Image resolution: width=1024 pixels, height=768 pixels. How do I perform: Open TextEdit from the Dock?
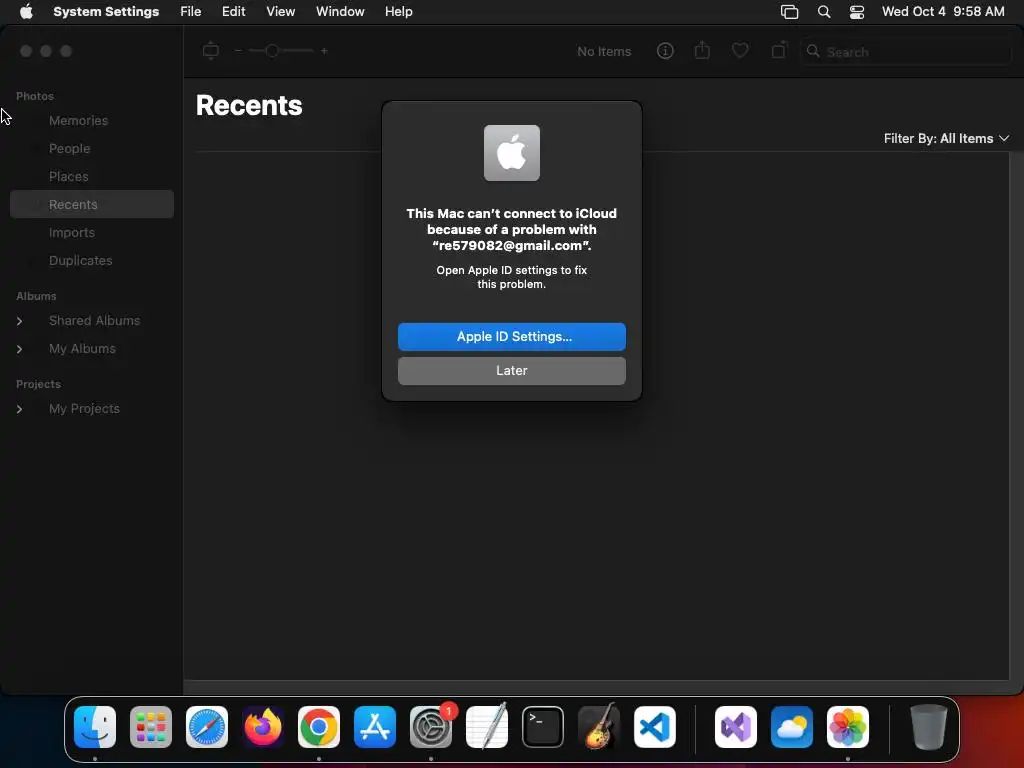[x=487, y=727]
